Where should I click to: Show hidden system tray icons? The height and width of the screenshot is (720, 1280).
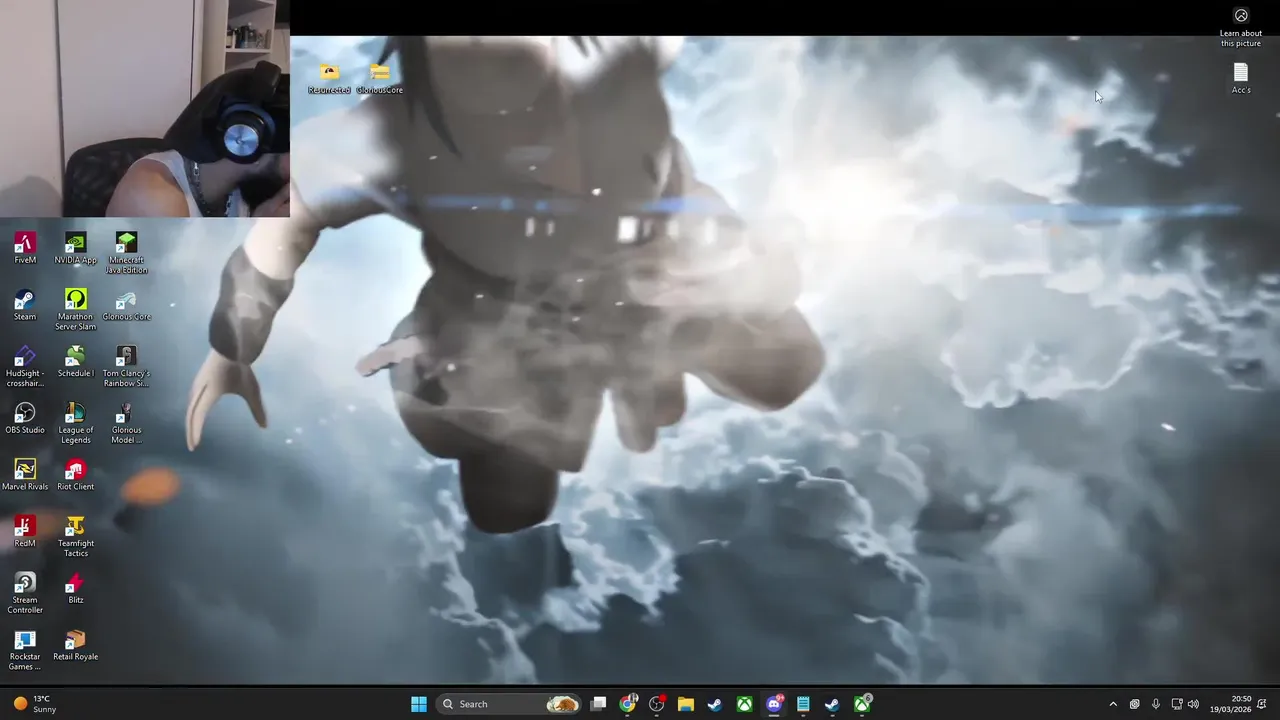tap(1113, 704)
